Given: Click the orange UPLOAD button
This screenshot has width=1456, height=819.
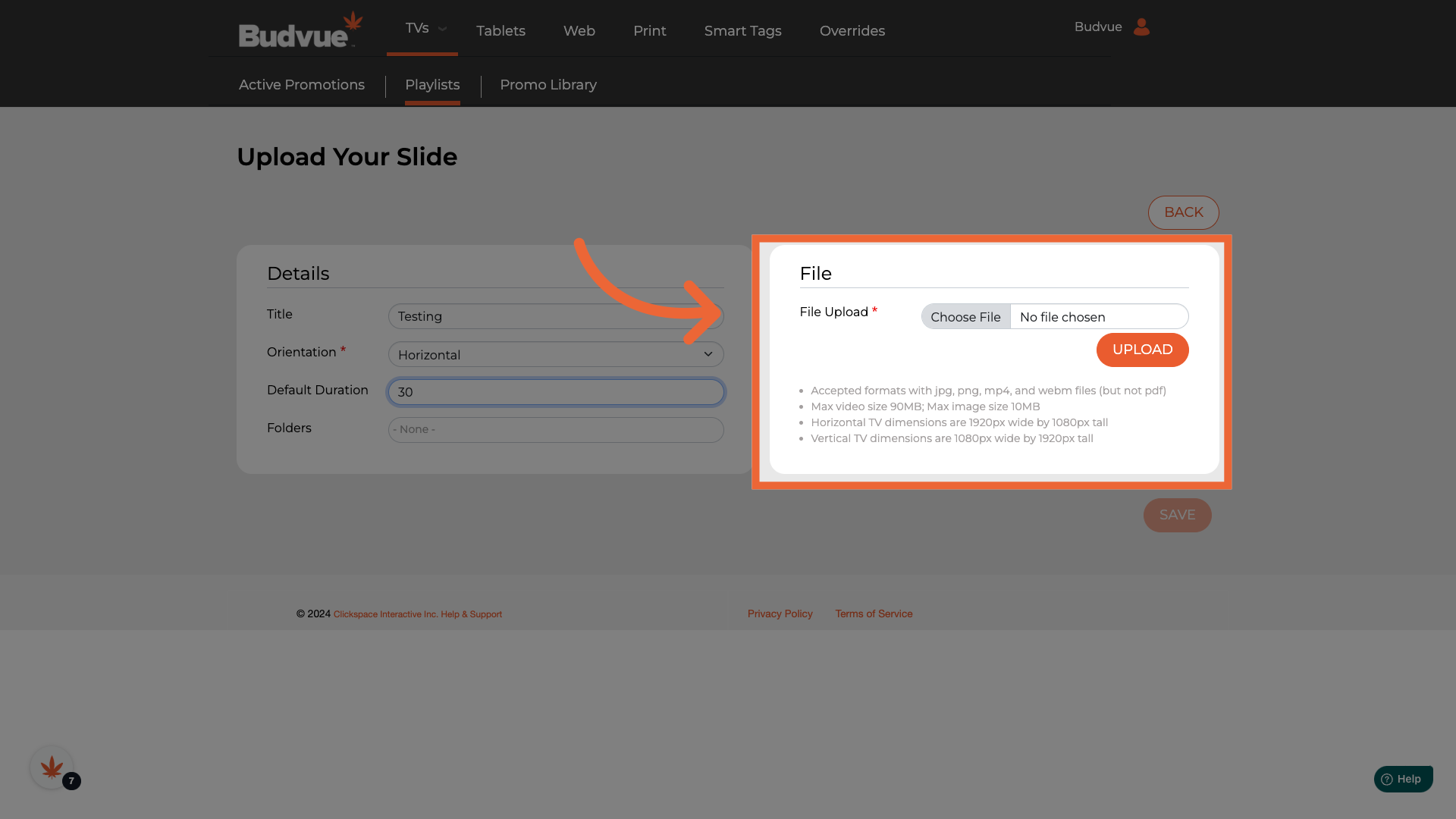Looking at the screenshot, I should [x=1142, y=350].
